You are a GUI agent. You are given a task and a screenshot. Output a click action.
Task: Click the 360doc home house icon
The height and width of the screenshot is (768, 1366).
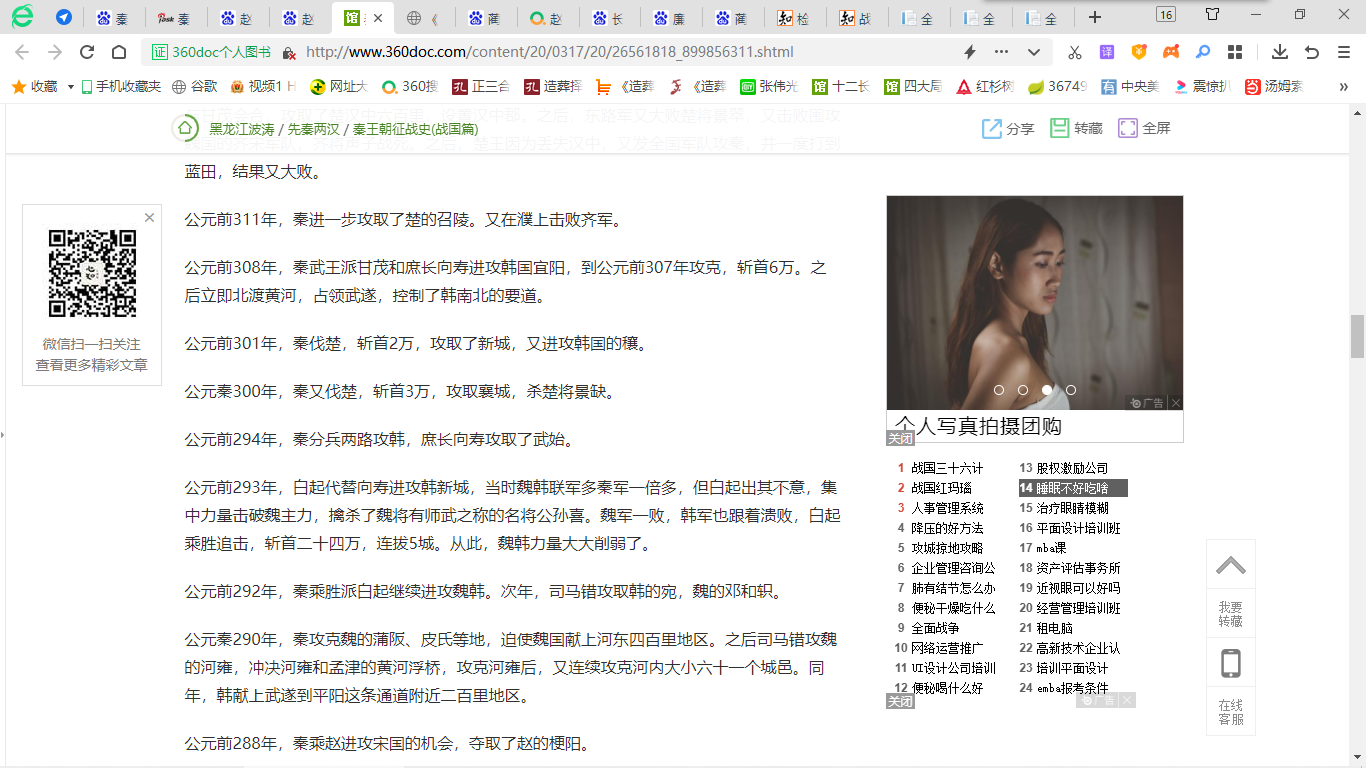click(184, 127)
